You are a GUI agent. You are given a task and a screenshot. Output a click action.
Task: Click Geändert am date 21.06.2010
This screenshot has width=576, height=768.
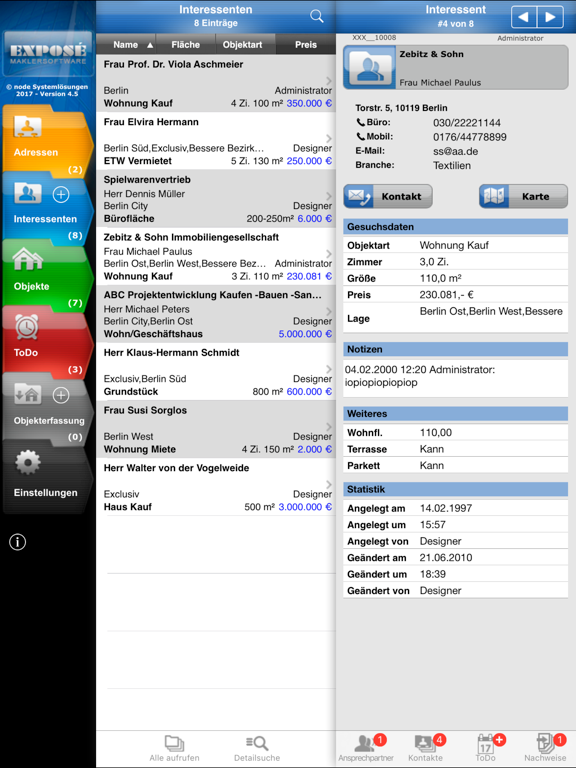coord(446,558)
